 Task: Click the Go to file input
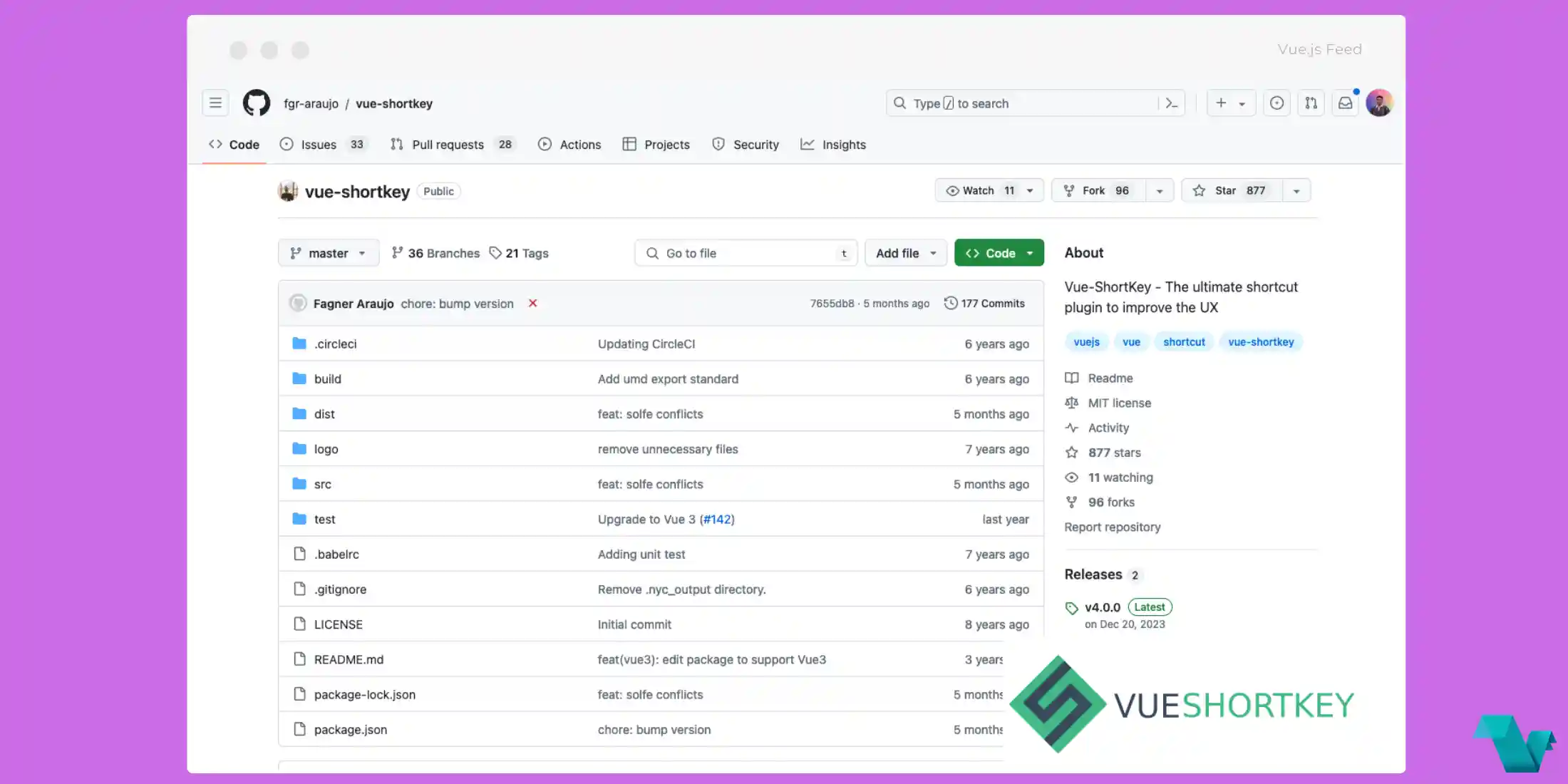point(746,253)
